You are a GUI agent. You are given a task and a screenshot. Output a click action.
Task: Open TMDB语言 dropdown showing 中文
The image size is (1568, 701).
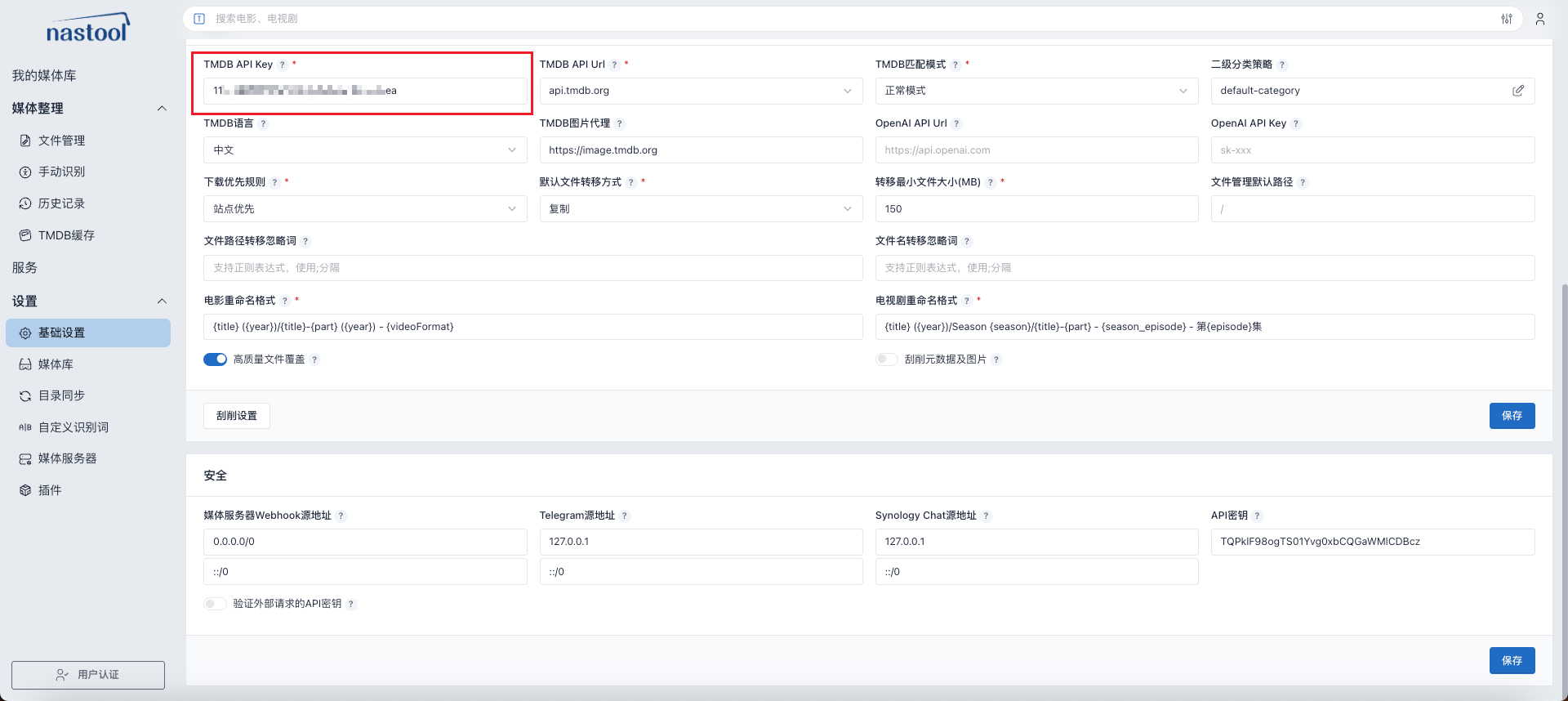click(x=365, y=150)
